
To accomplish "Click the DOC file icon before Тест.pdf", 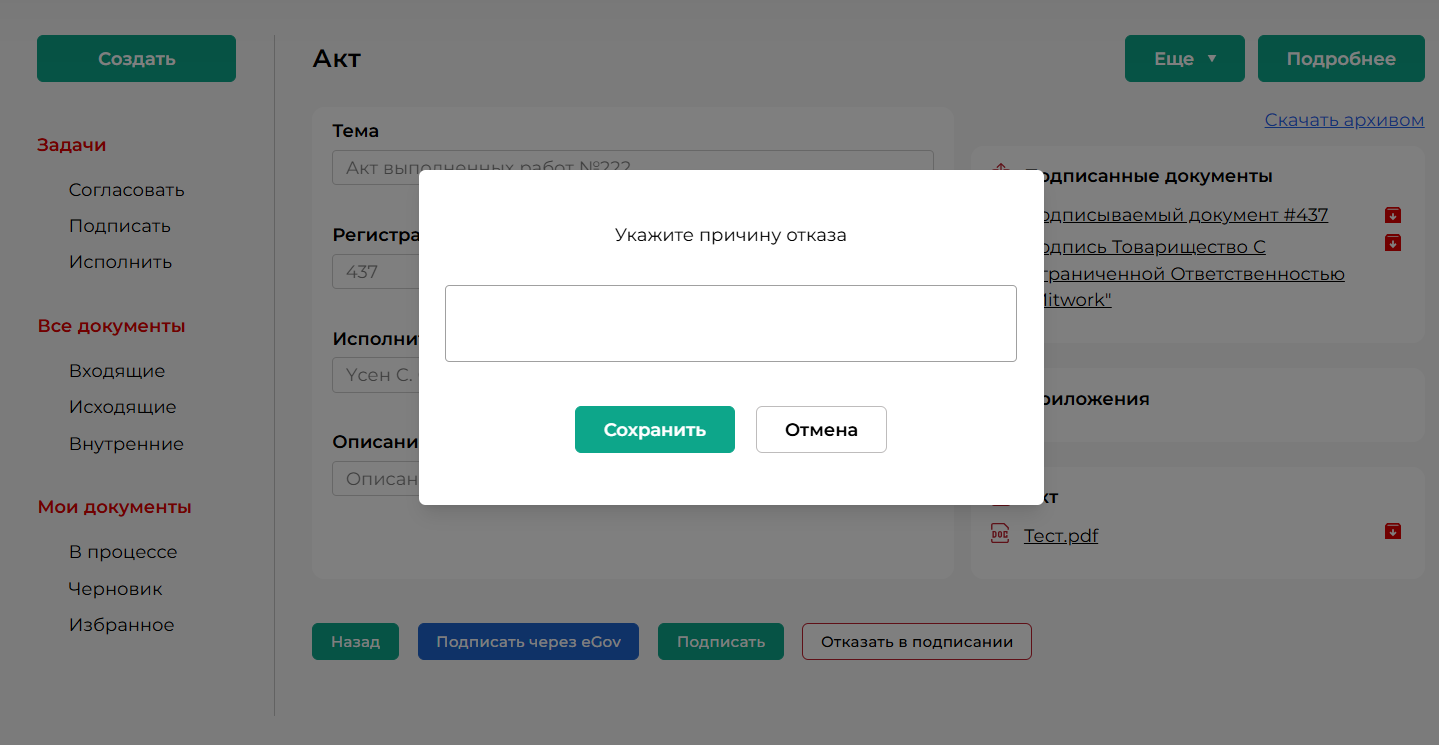I will tap(999, 534).
